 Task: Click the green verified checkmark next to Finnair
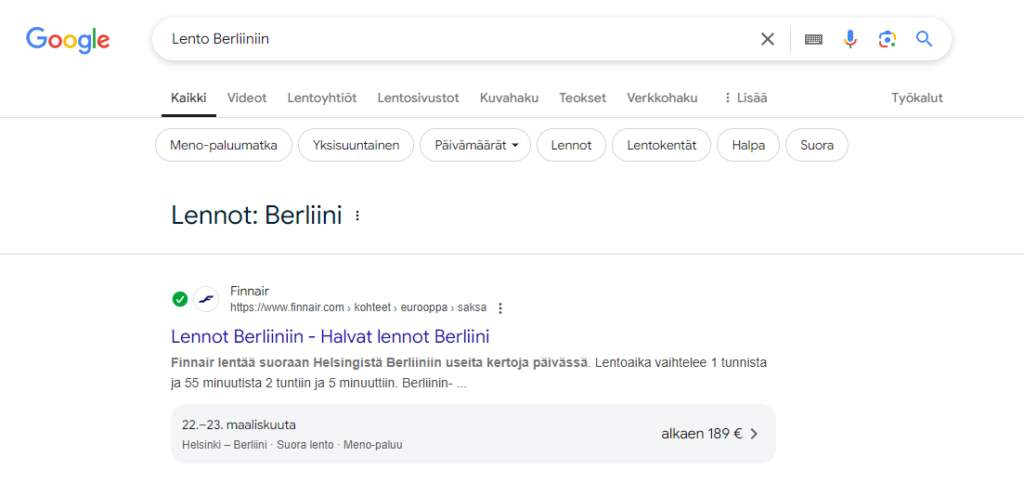[180, 299]
